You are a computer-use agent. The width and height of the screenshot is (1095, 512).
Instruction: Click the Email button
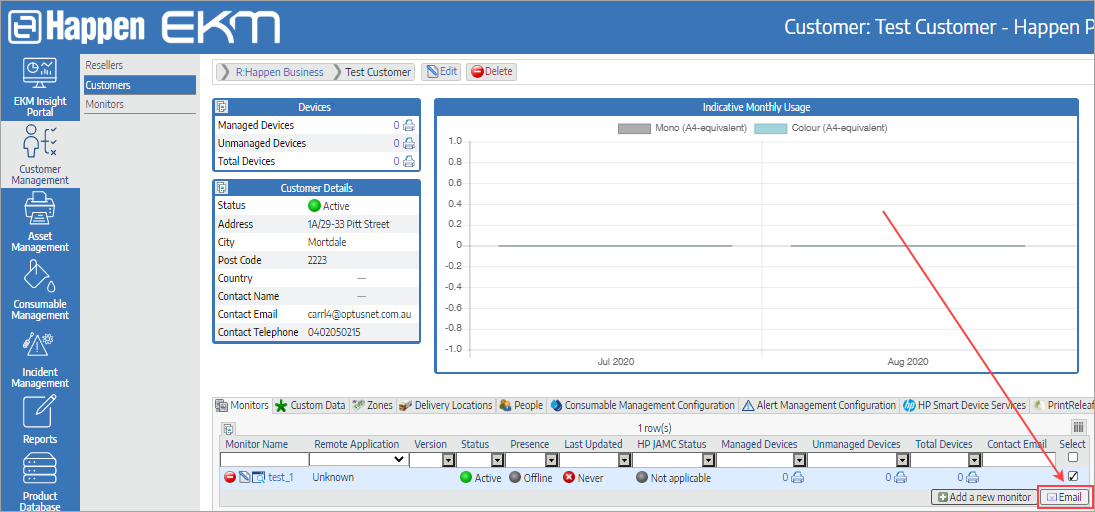coord(1064,497)
